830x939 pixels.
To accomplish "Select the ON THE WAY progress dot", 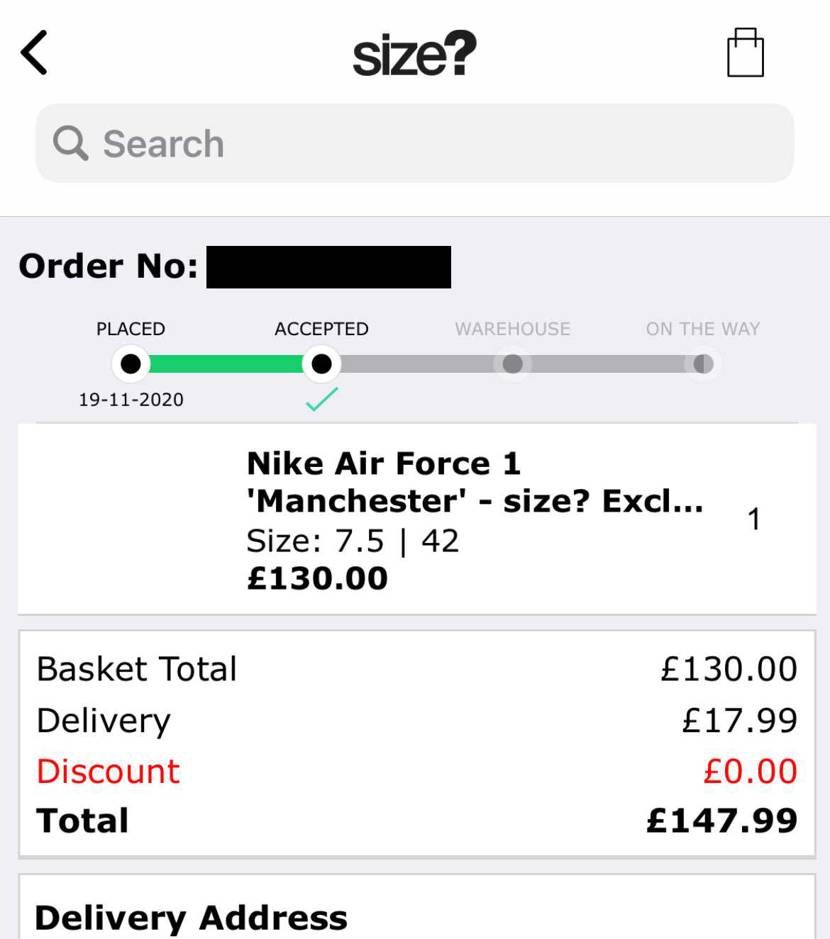I will [703, 364].
